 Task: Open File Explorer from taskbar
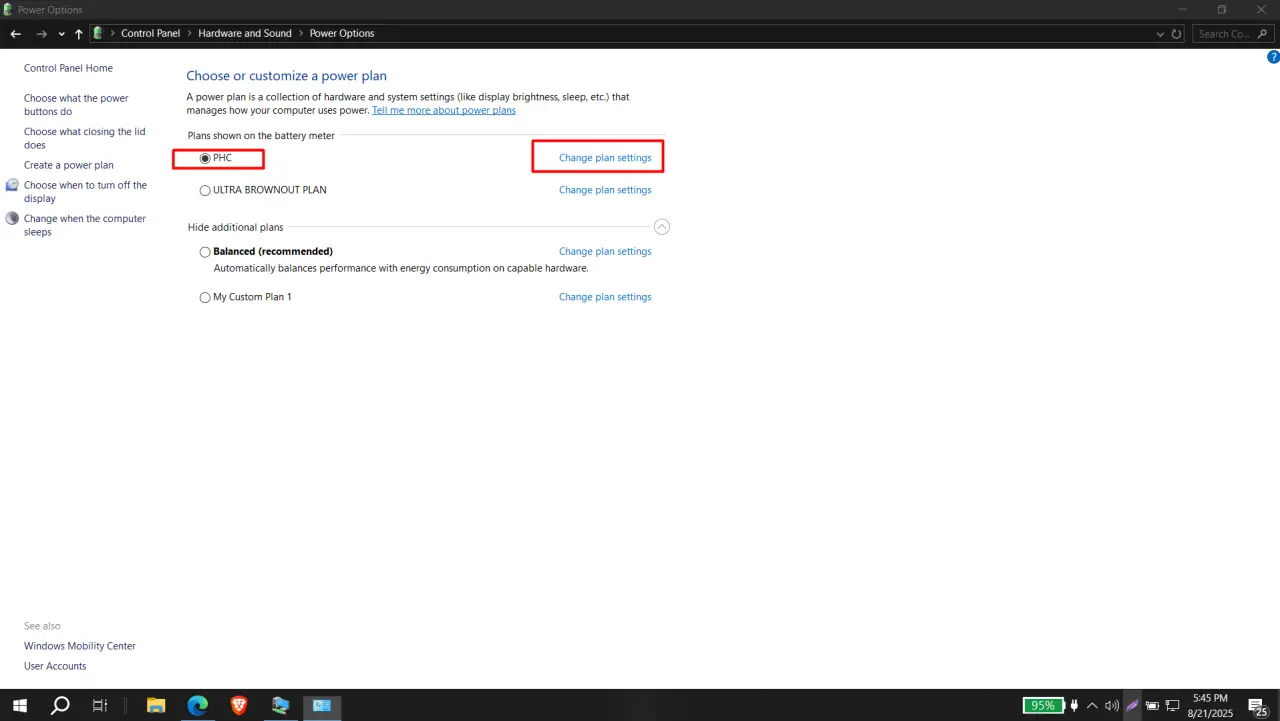[156, 705]
